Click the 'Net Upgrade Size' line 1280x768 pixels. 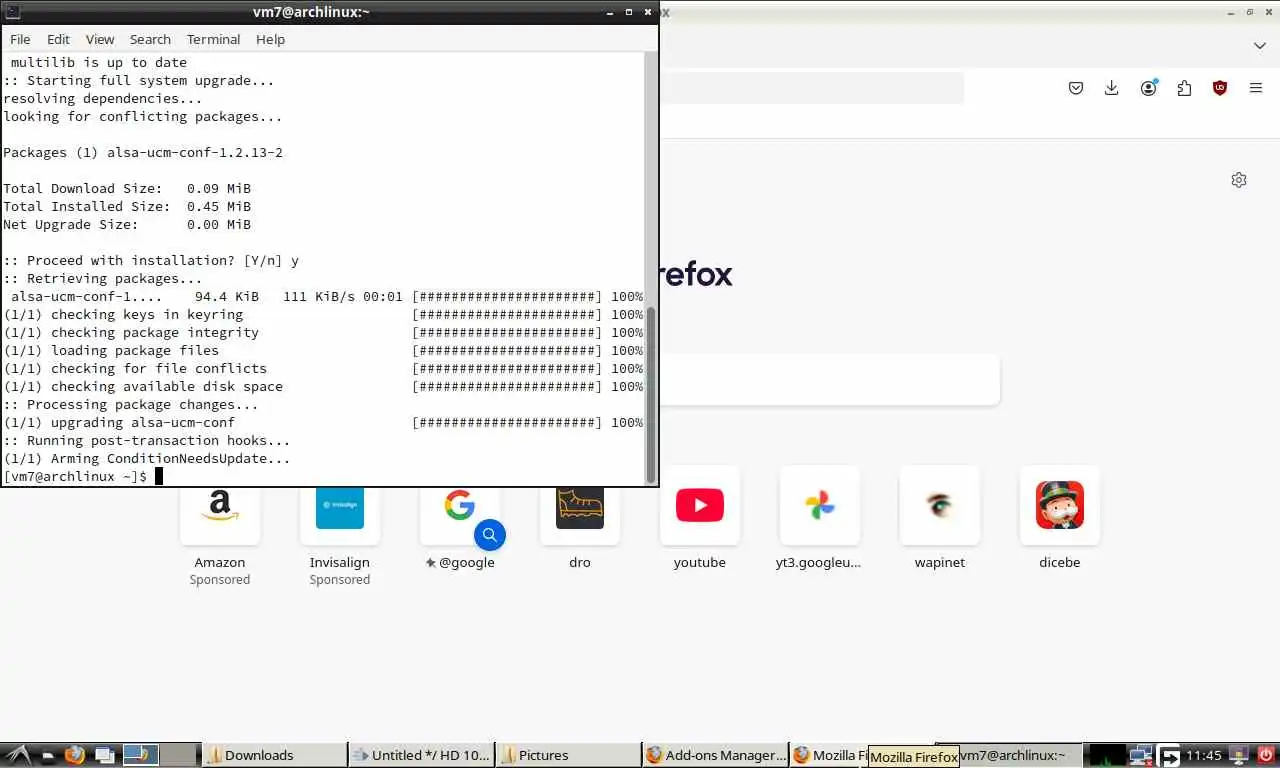(x=127, y=224)
